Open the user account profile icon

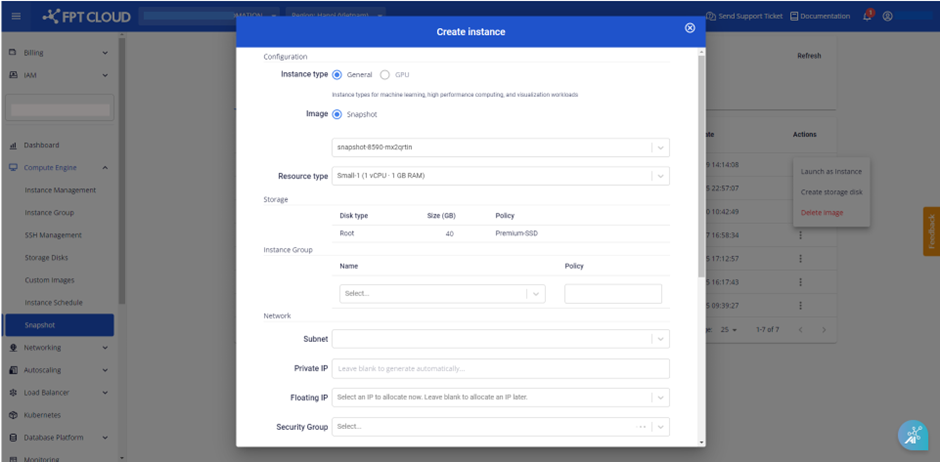pyautogui.click(x=887, y=16)
